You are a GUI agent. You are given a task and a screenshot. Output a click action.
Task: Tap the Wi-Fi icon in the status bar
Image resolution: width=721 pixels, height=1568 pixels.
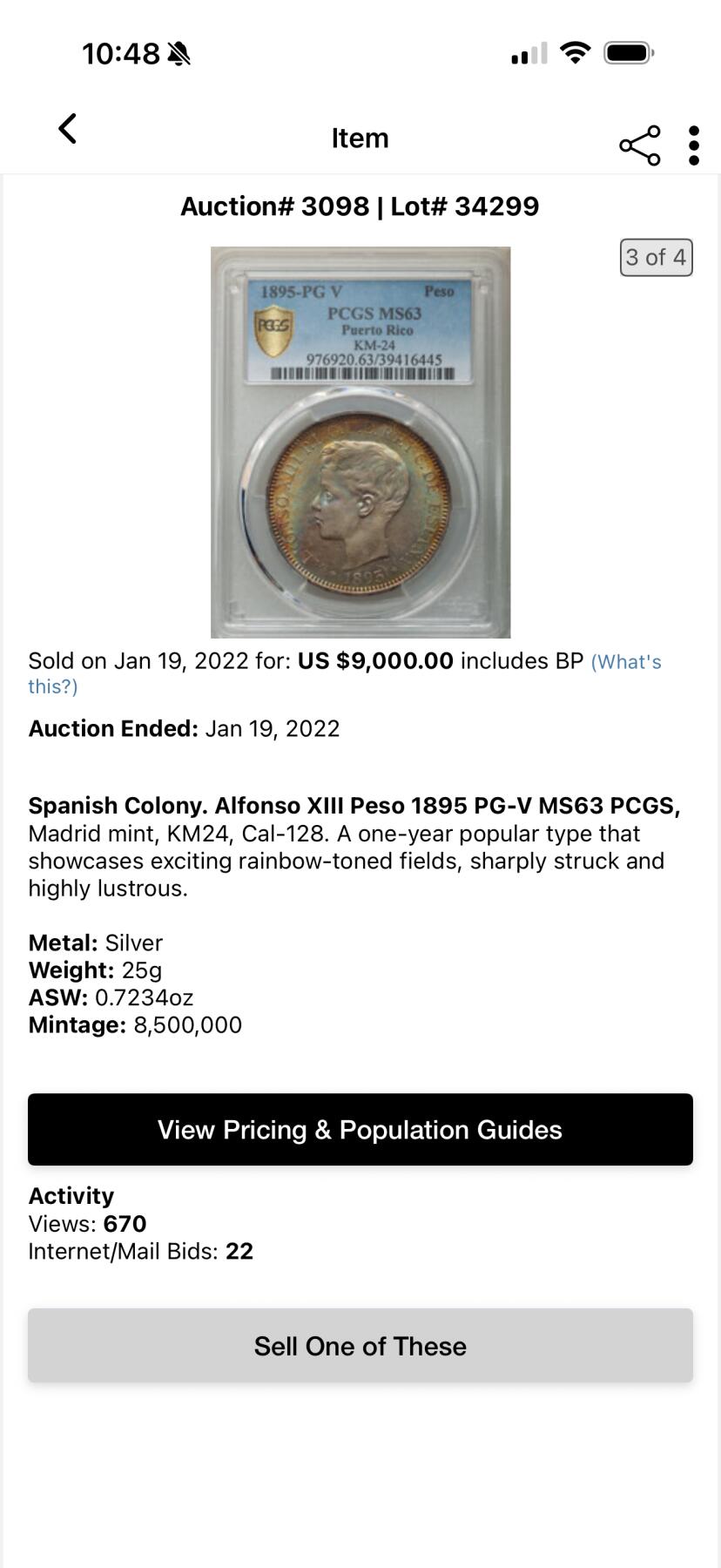pos(576,52)
